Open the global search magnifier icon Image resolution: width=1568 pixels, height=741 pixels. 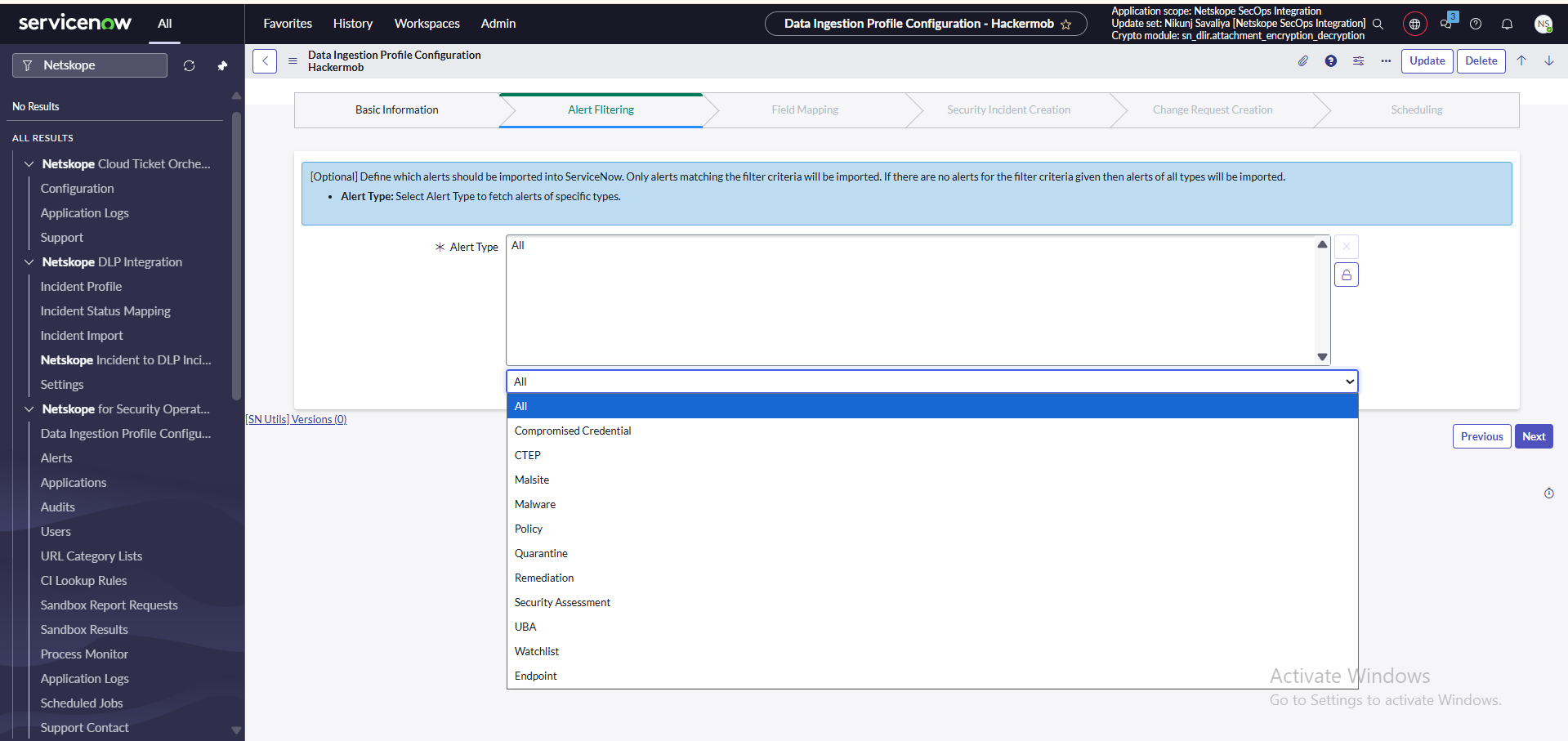click(1378, 24)
